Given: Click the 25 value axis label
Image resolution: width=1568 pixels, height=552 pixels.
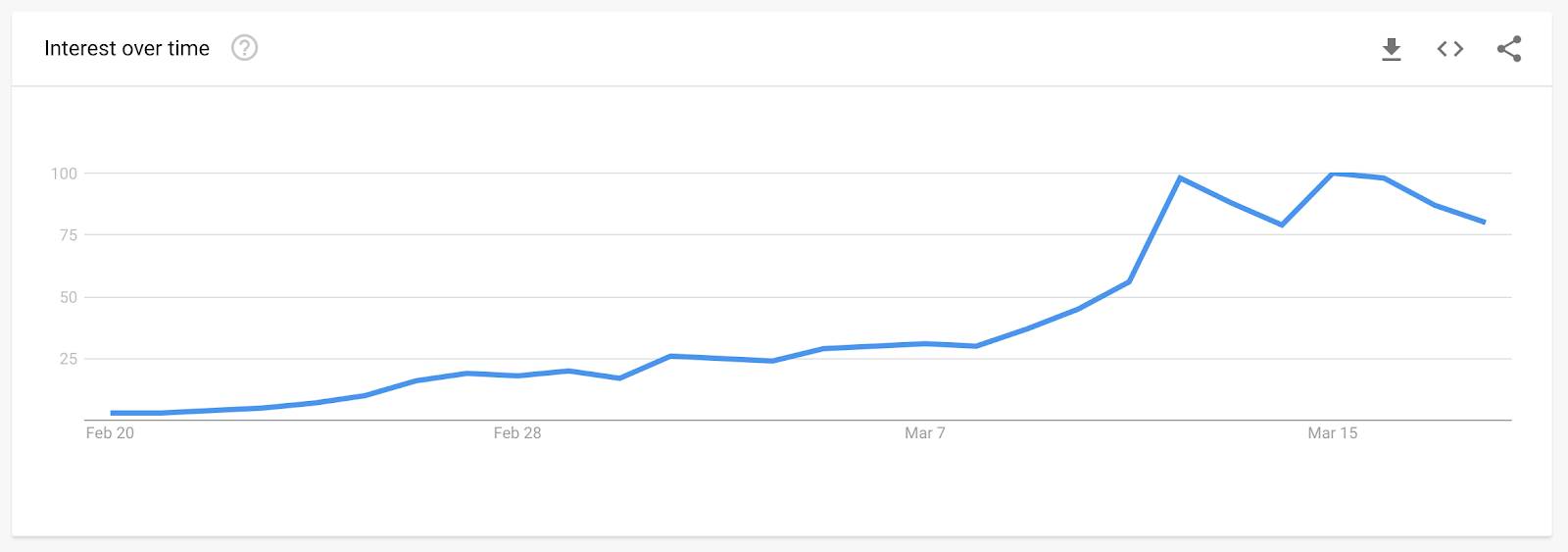Looking at the screenshot, I should (68, 359).
